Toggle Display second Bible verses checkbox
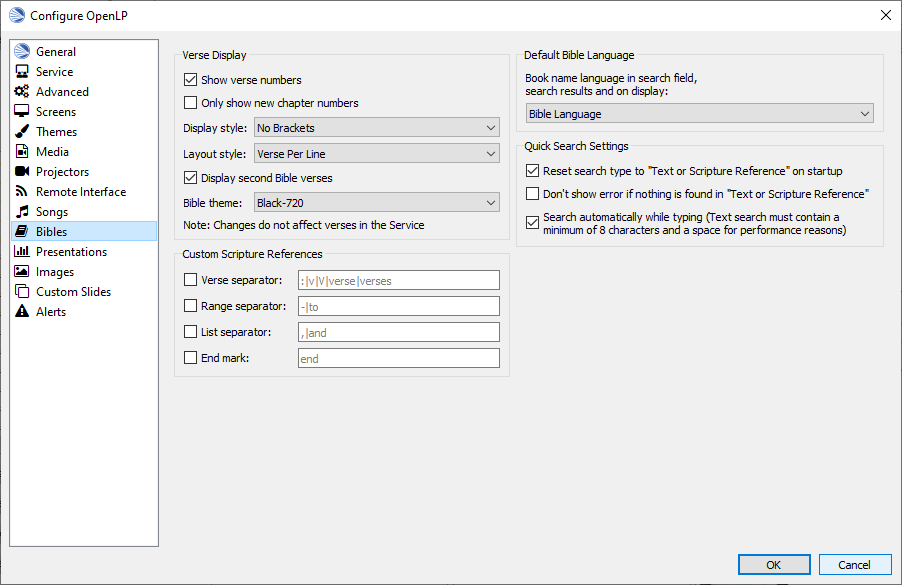This screenshot has width=902, height=585. point(190,178)
